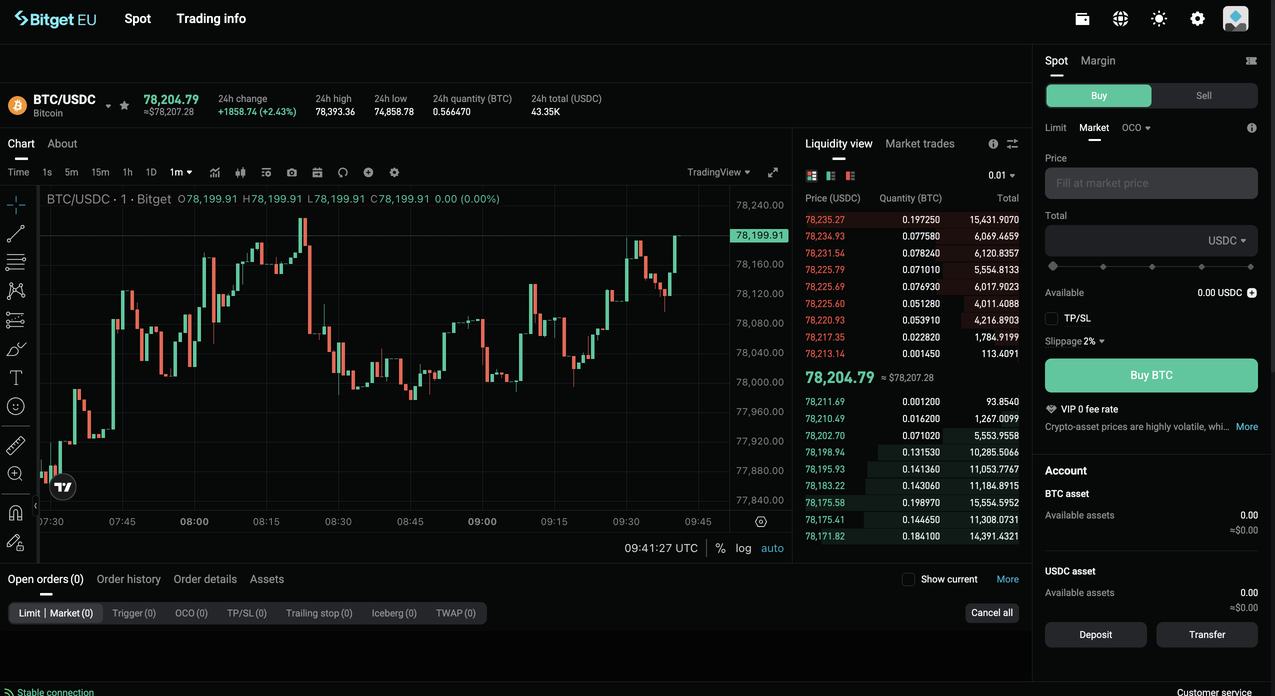Click the Deposit button
This screenshot has width=1275, height=696.
click(1096, 634)
